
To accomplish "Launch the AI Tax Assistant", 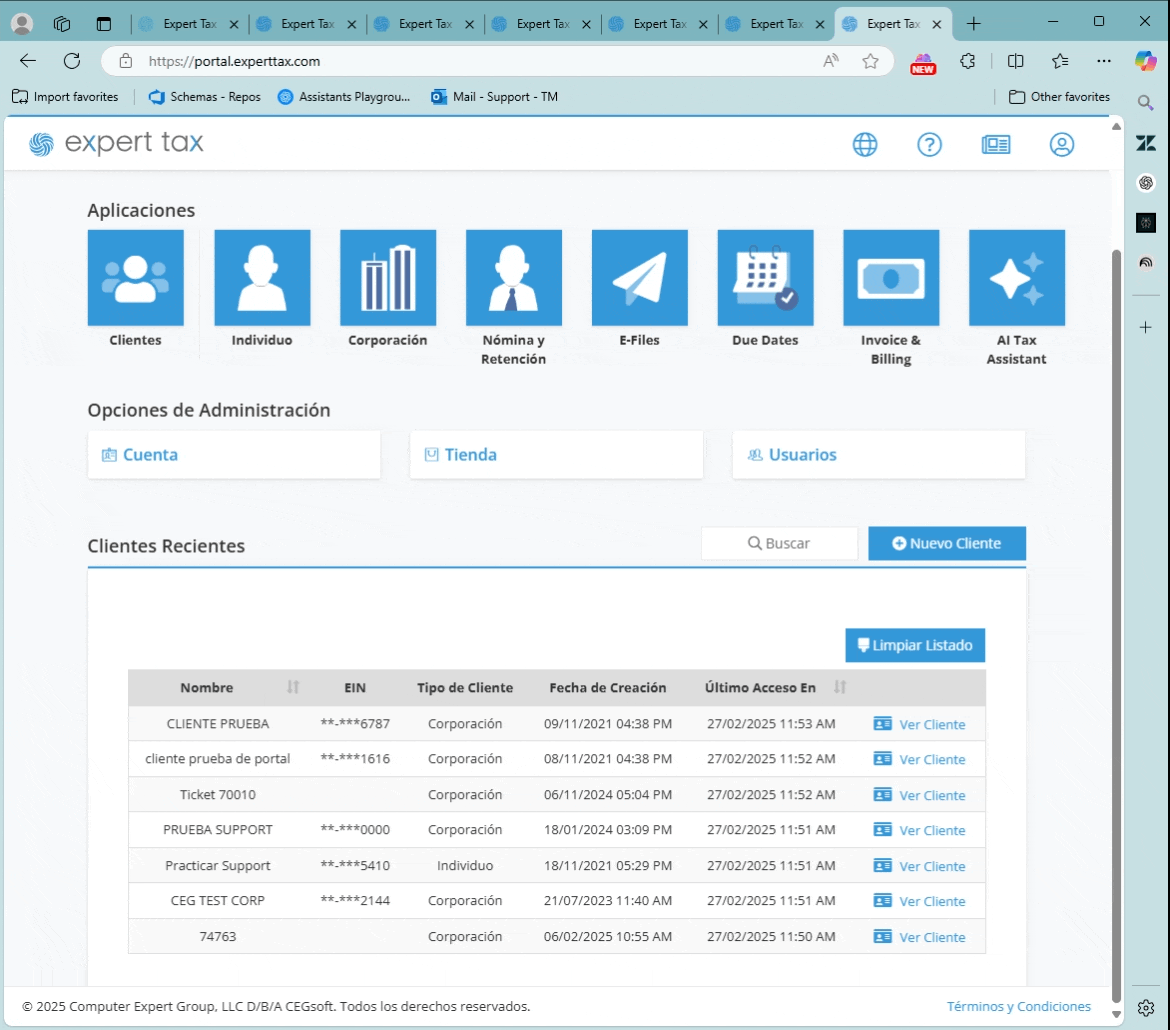I will point(1017,278).
